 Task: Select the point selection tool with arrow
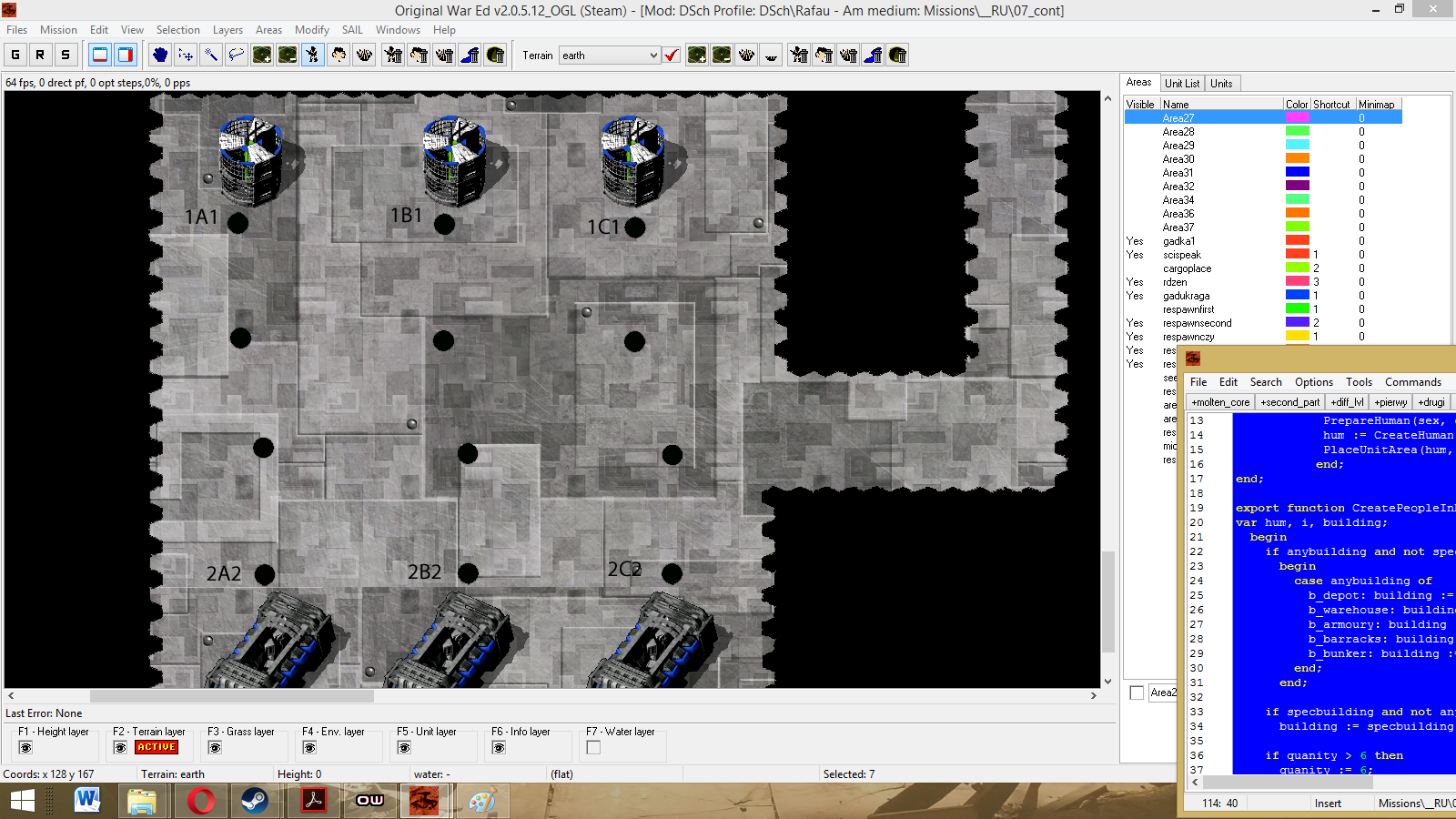(x=186, y=55)
